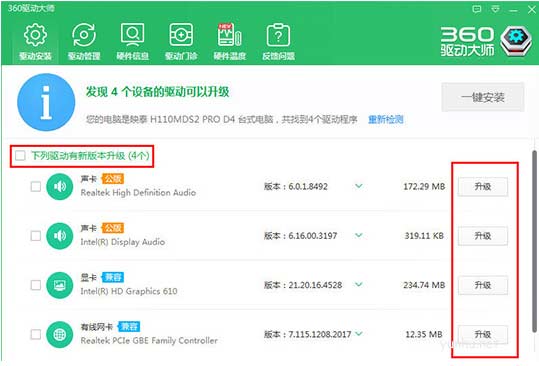Open the 驱动安装 gear icon
The width and height of the screenshot is (539, 366).
point(35,34)
